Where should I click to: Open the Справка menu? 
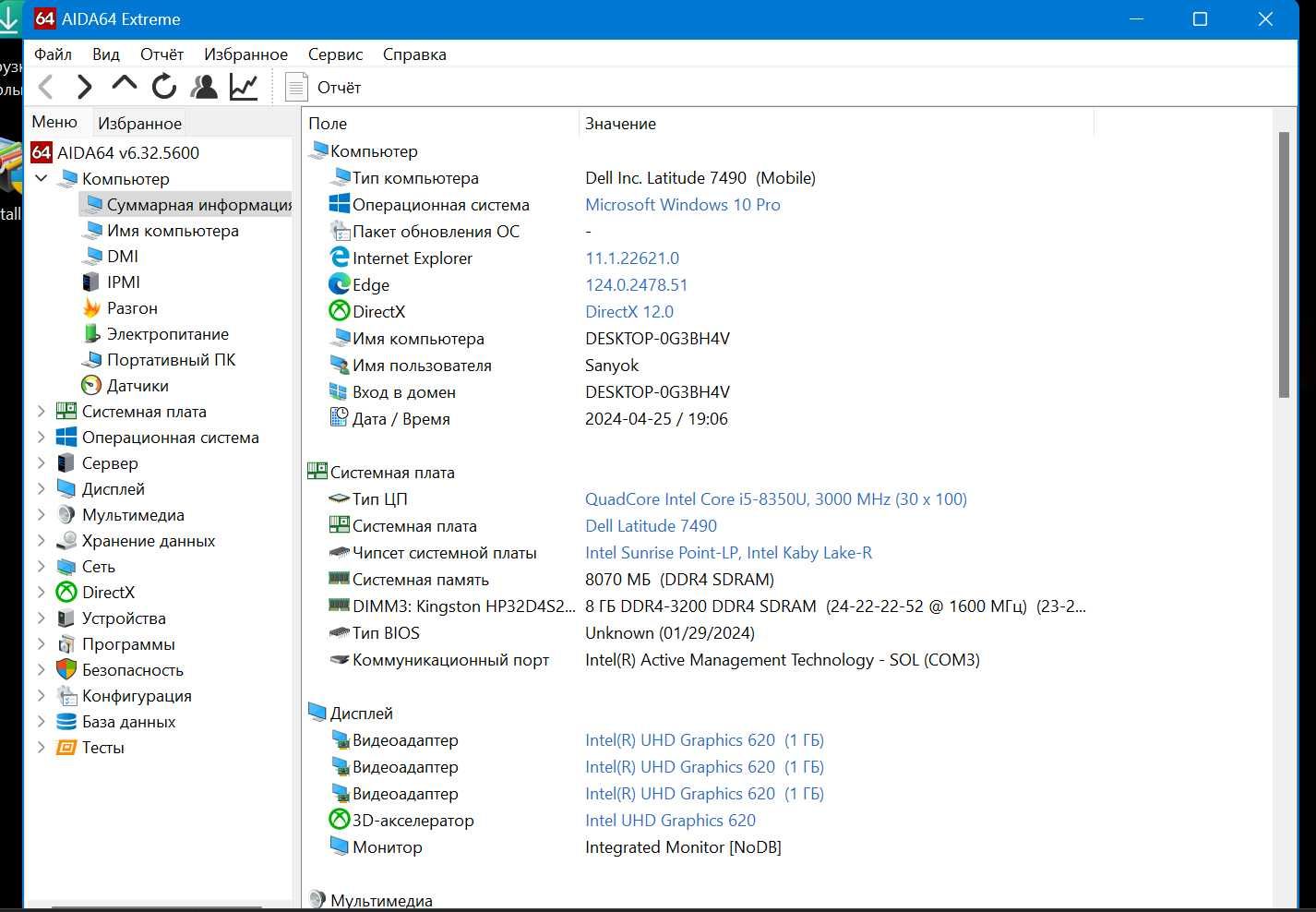(x=414, y=54)
